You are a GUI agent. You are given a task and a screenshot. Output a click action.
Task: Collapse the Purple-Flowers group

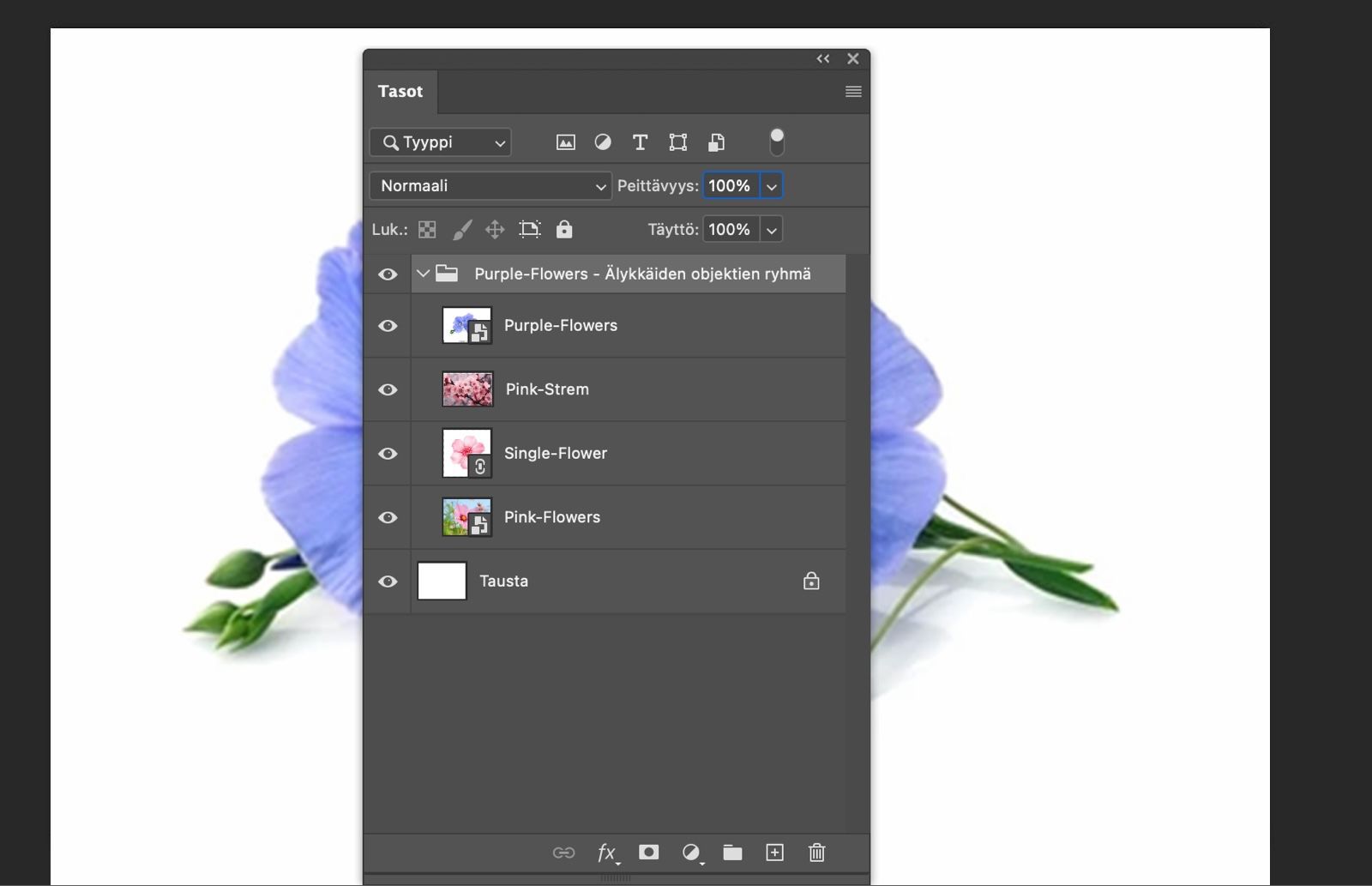click(x=423, y=274)
